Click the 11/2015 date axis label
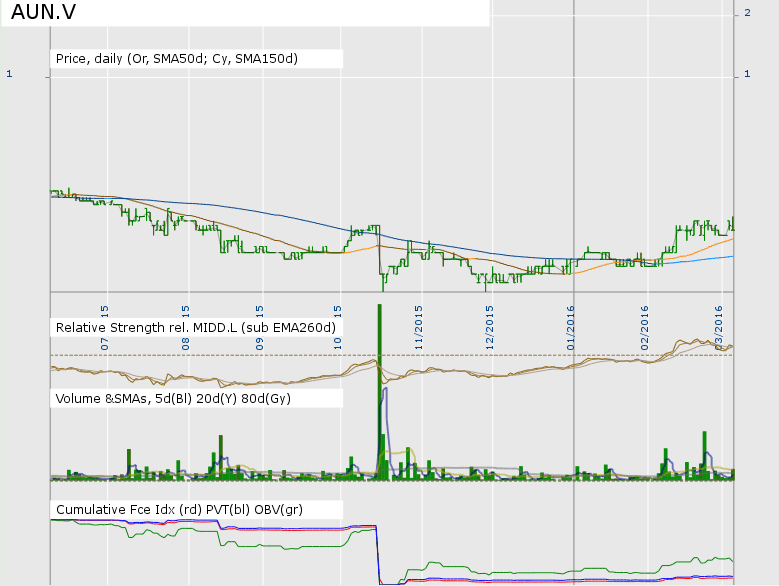779x586 pixels. [419, 328]
